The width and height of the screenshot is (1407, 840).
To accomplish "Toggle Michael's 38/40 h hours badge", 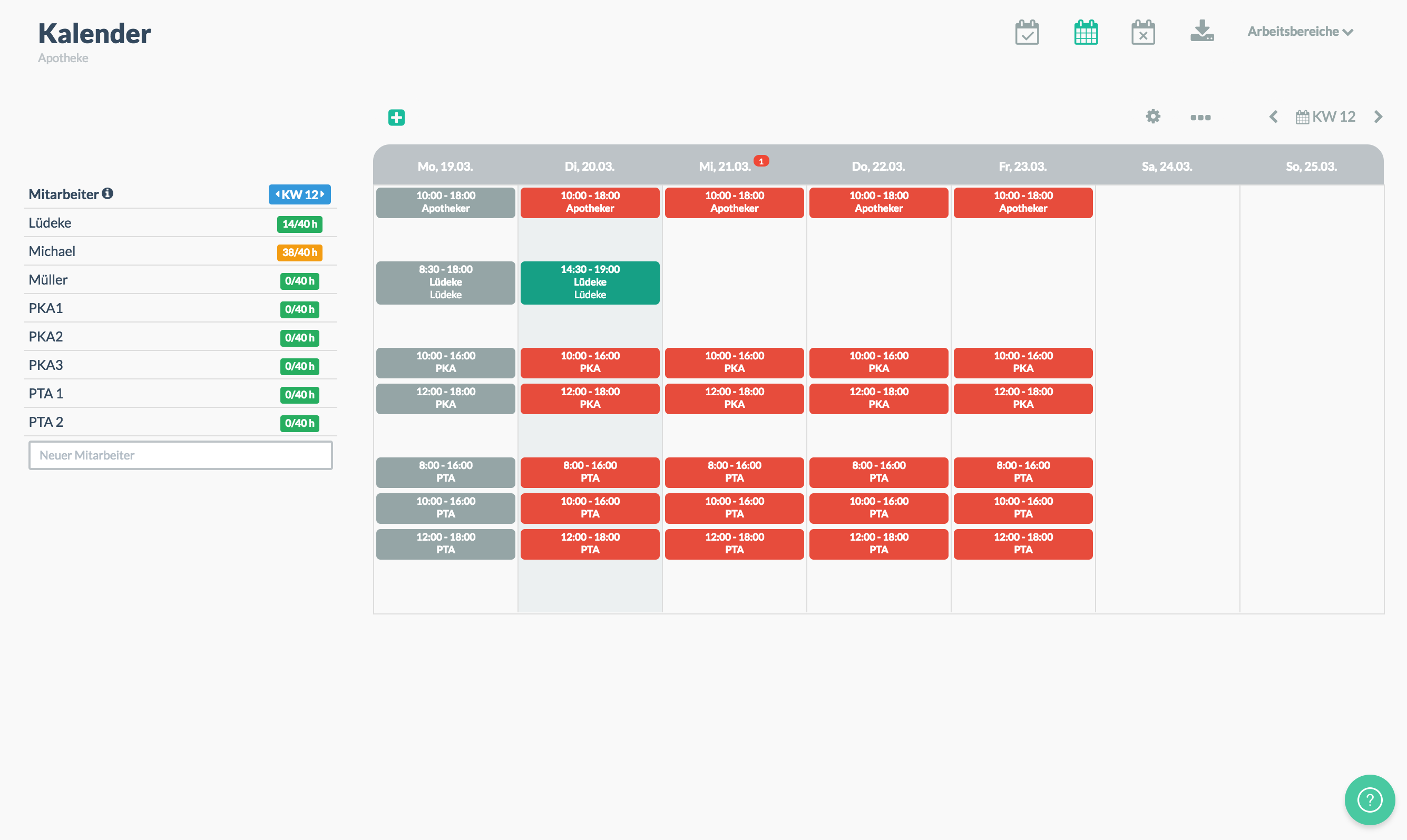I will click(299, 252).
